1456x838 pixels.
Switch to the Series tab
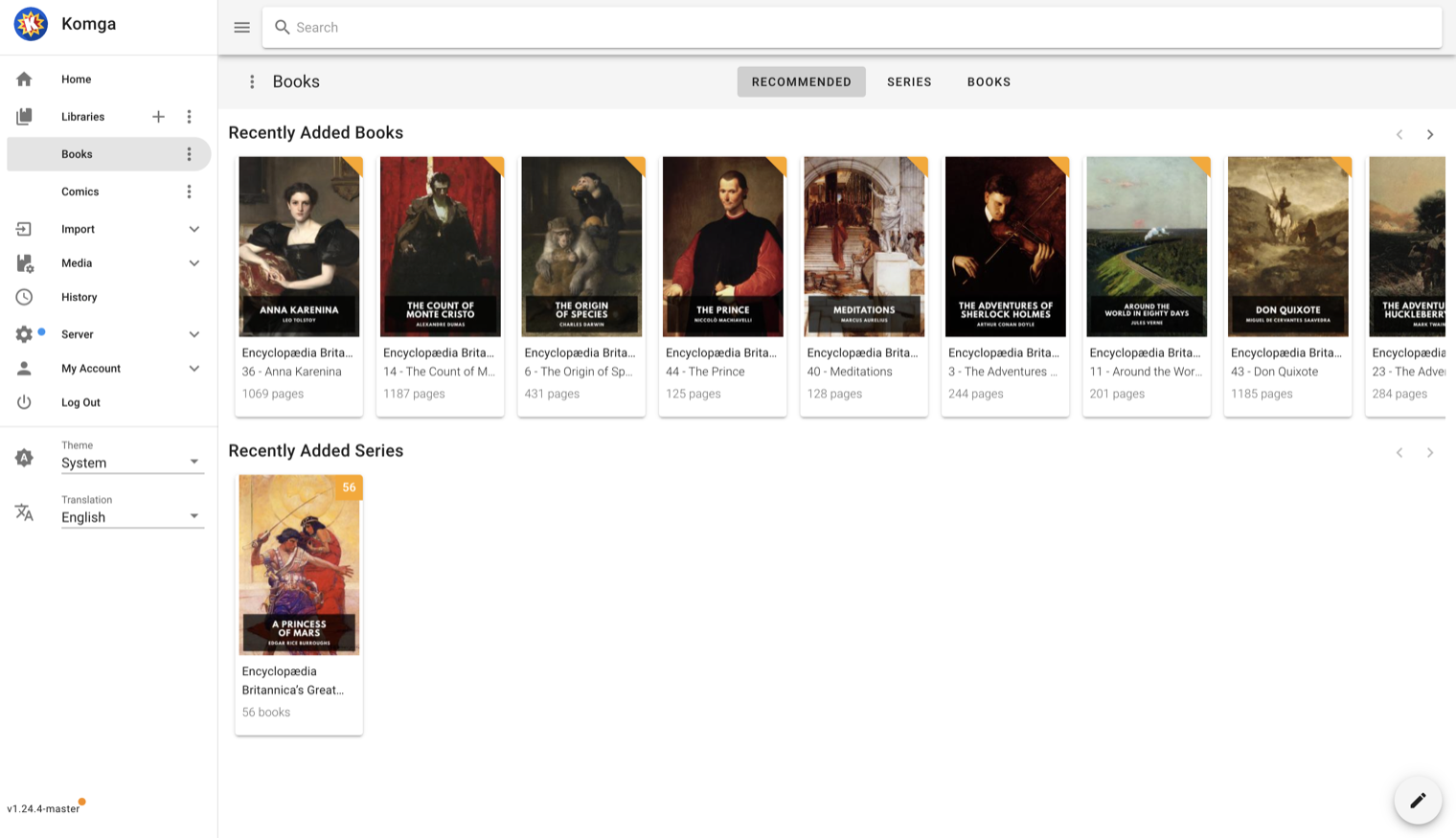coord(909,82)
